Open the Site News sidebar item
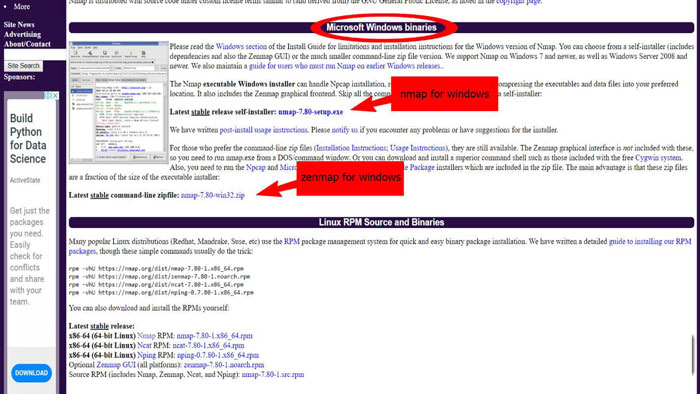Screen dimensions: 700x394 point(19,25)
